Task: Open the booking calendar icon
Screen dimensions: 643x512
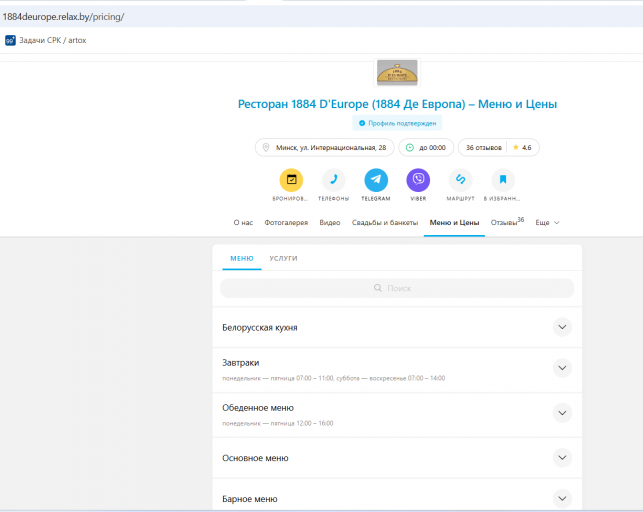Action: (x=291, y=180)
